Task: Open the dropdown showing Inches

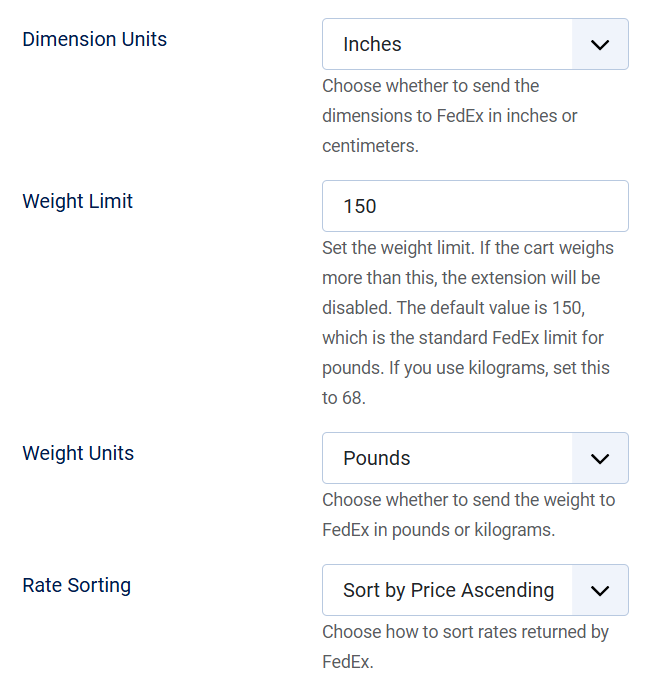Action: tap(447, 44)
